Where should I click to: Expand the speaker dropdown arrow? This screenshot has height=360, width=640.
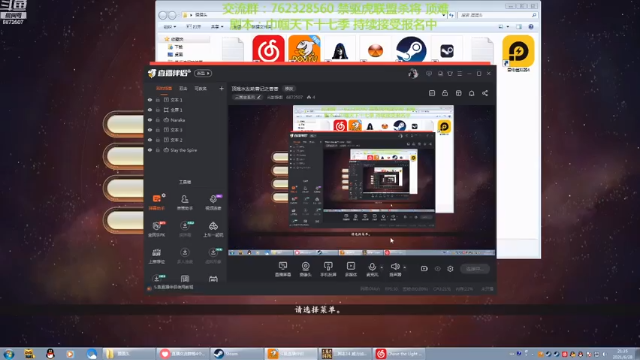pos(404,268)
